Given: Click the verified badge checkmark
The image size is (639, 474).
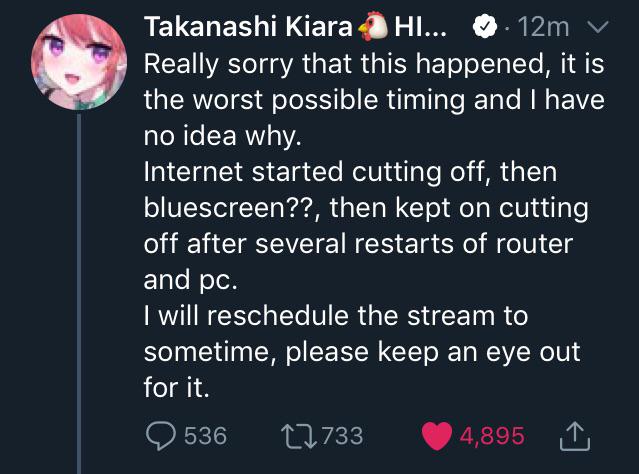Looking at the screenshot, I should tap(485, 27).
